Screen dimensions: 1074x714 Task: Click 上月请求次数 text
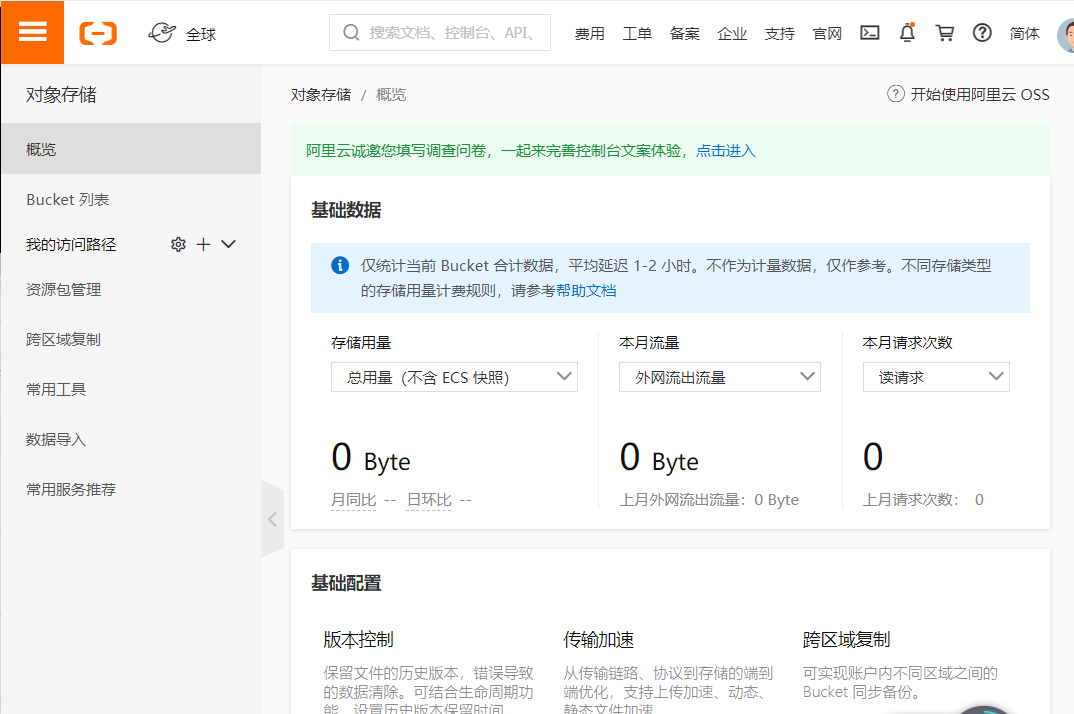(923, 500)
